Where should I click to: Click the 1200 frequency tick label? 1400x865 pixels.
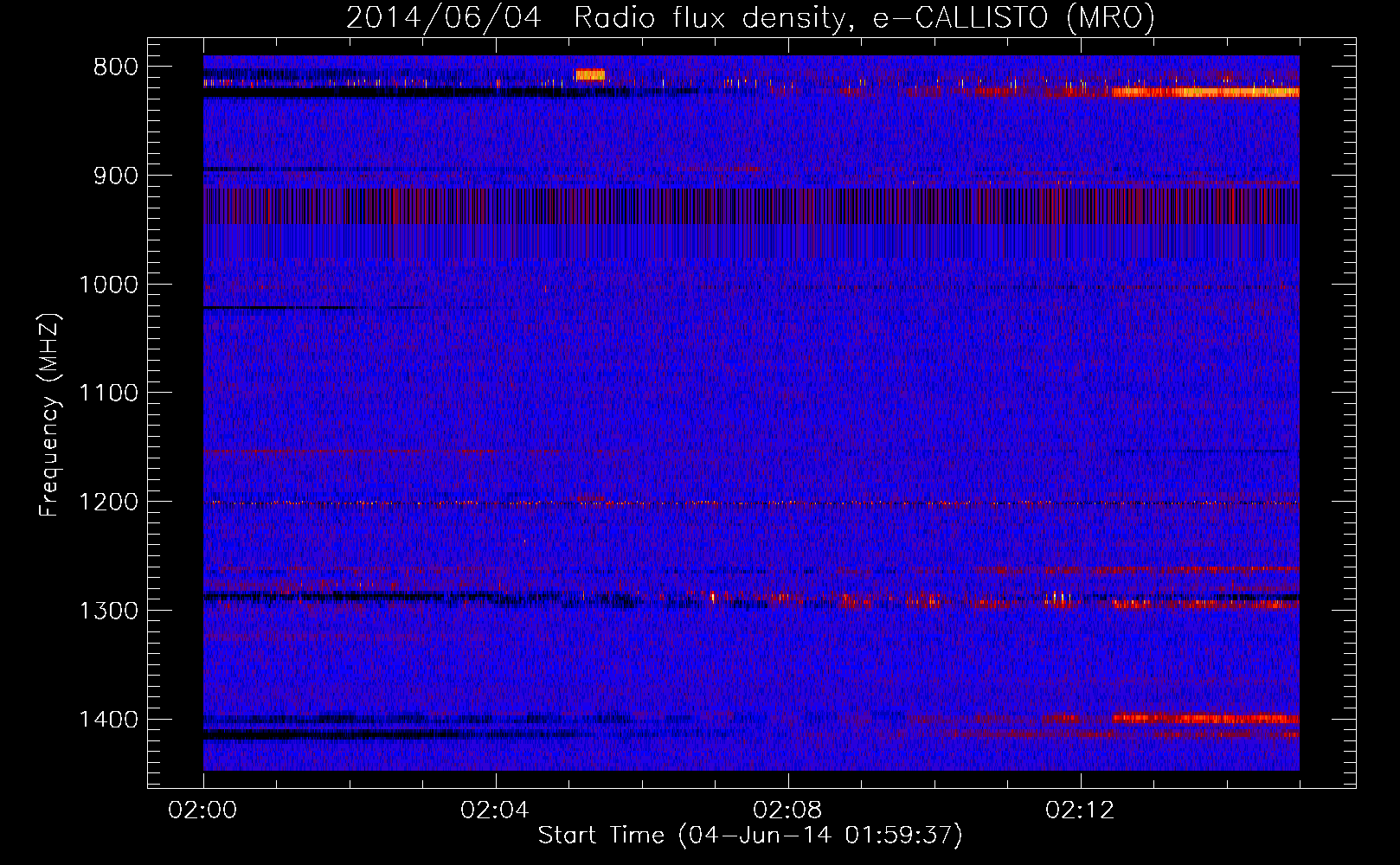point(108,503)
